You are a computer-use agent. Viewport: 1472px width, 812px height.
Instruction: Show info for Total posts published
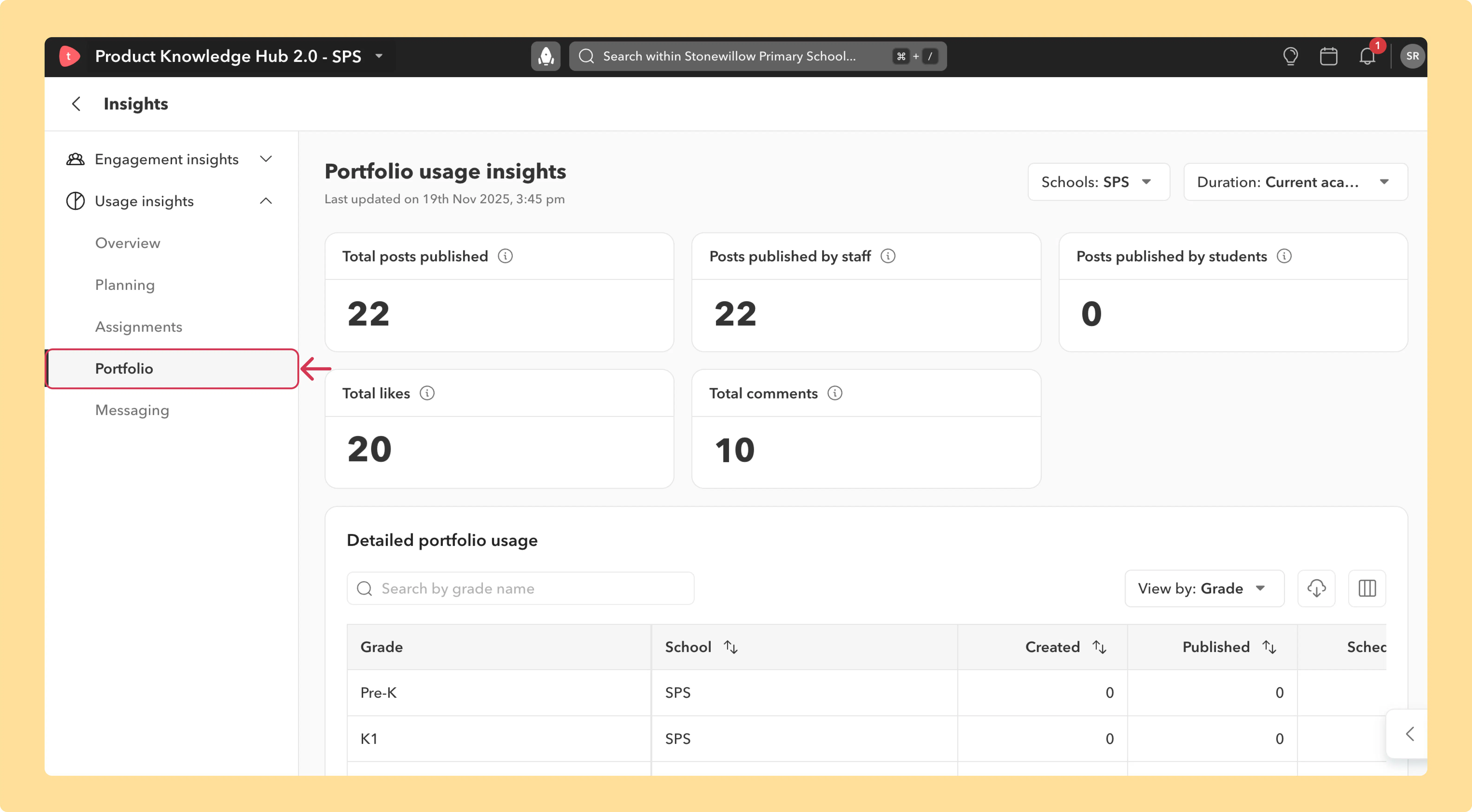coord(505,256)
